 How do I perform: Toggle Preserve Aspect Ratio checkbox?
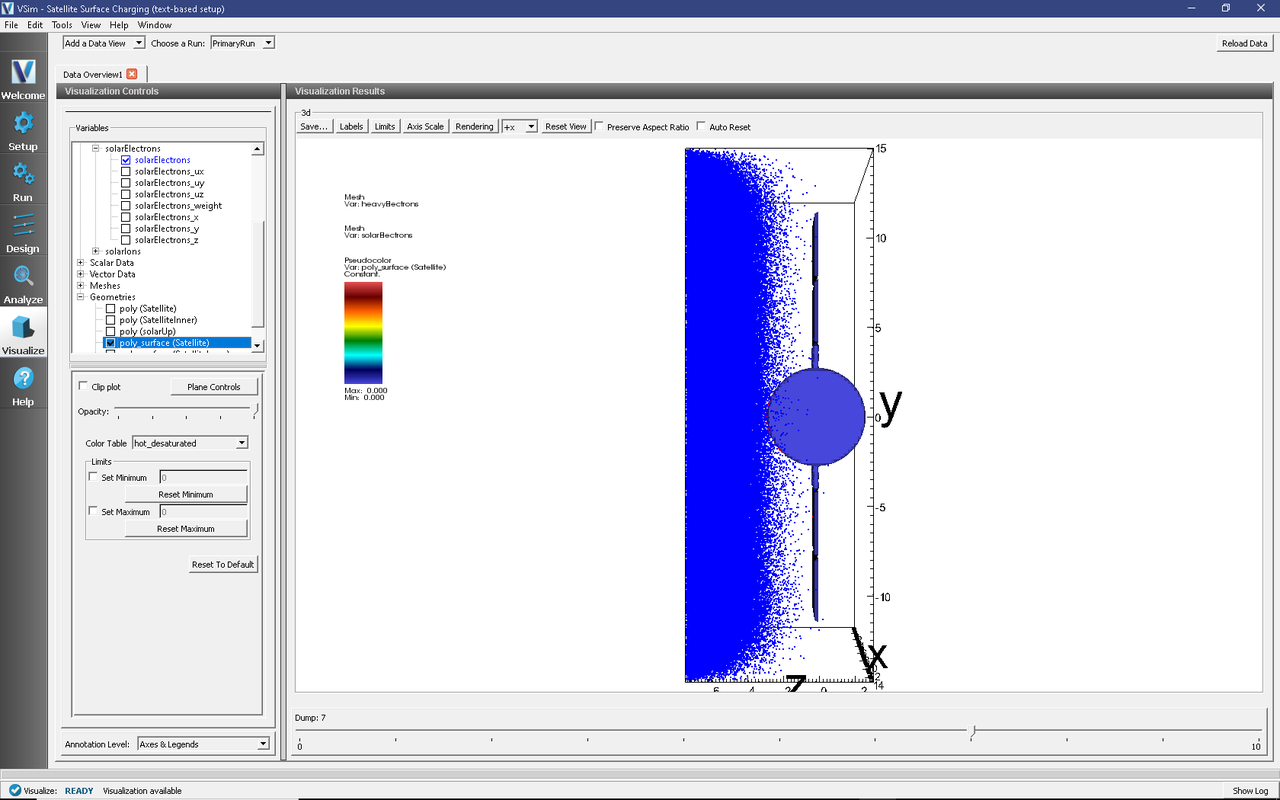tap(599, 127)
